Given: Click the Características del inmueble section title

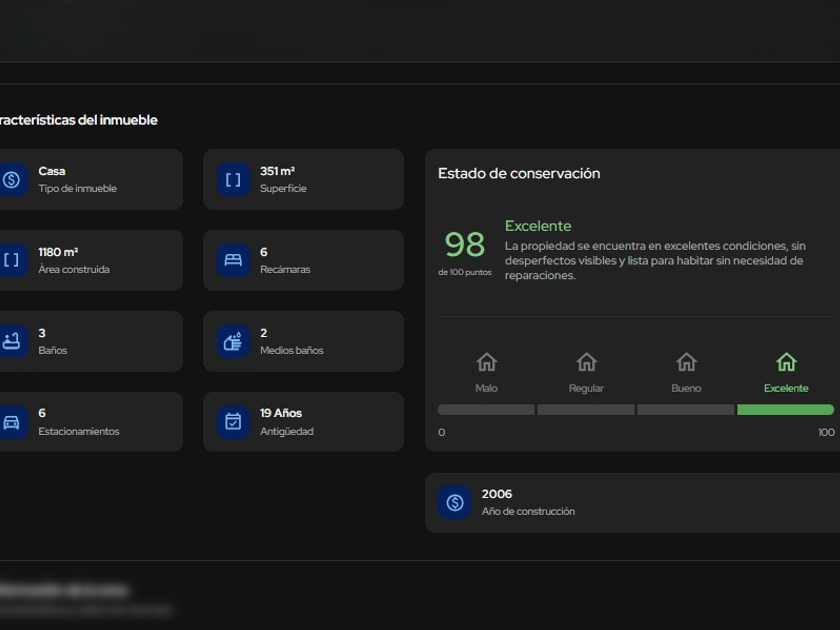Looking at the screenshot, I should (x=78, y=120).
